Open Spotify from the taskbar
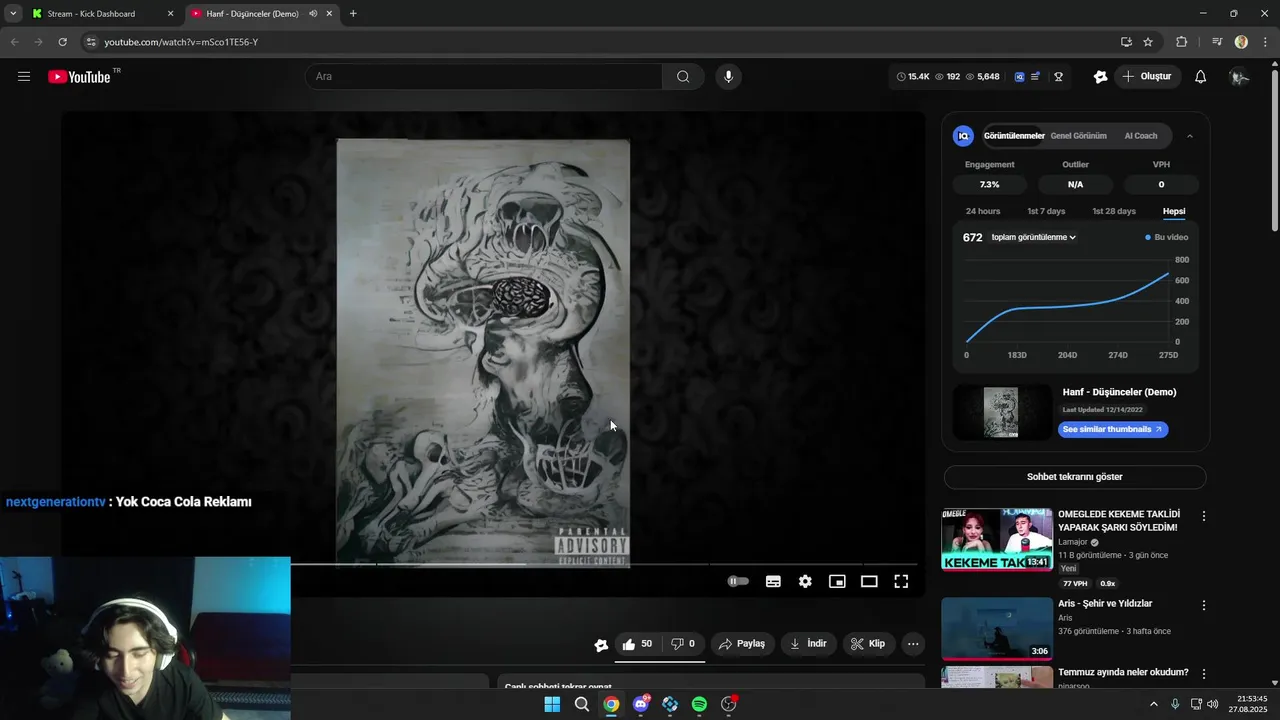 [699, 704]
